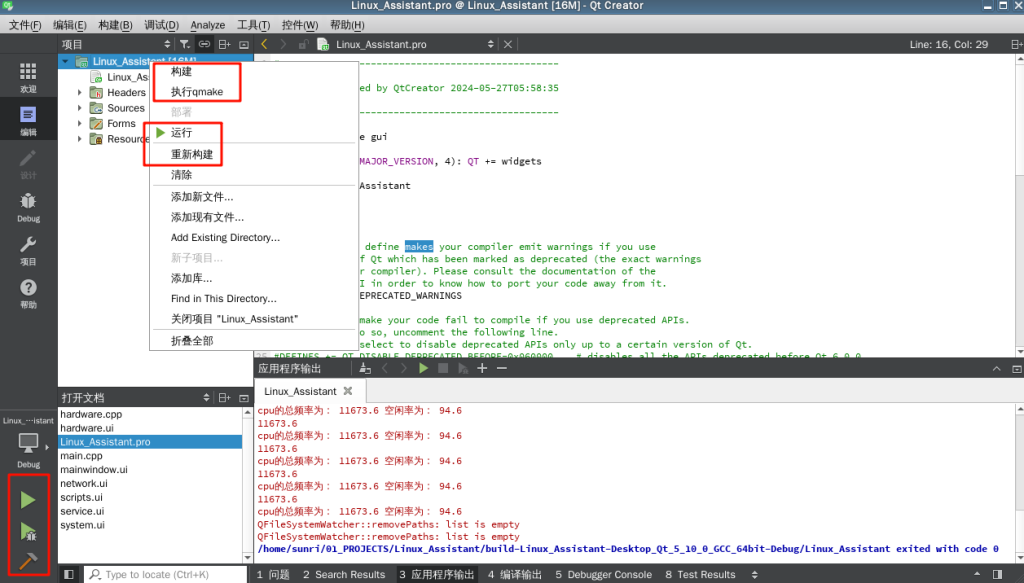Click the filter tree funnel icon
The height and width of the screenshot is (583, 1024).
tap(185, 44)
